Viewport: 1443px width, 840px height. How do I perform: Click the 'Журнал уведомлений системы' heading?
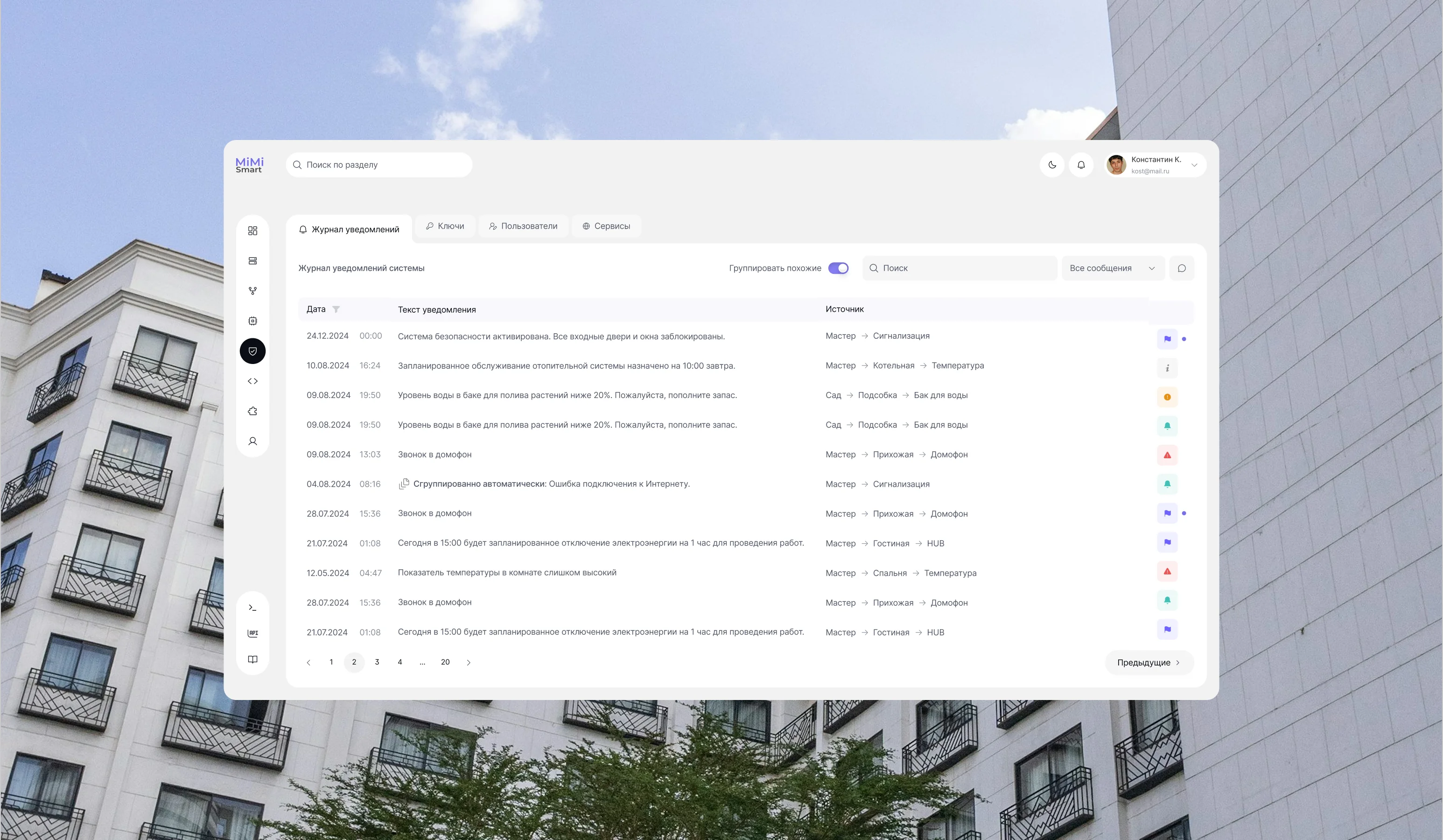click(361, 268)
